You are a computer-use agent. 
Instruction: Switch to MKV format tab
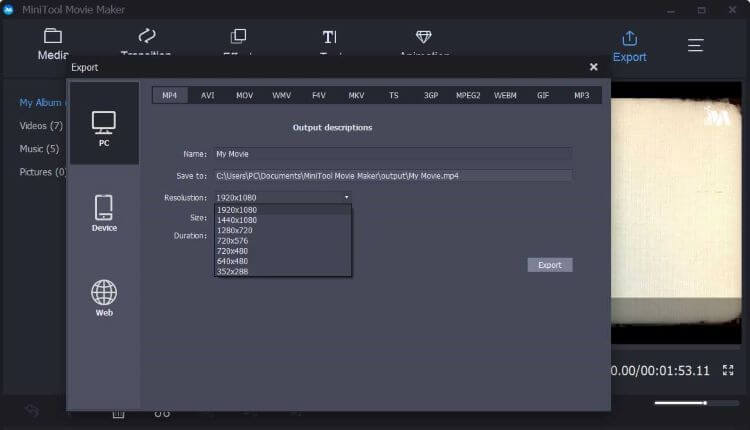click(x=356, y=95)
